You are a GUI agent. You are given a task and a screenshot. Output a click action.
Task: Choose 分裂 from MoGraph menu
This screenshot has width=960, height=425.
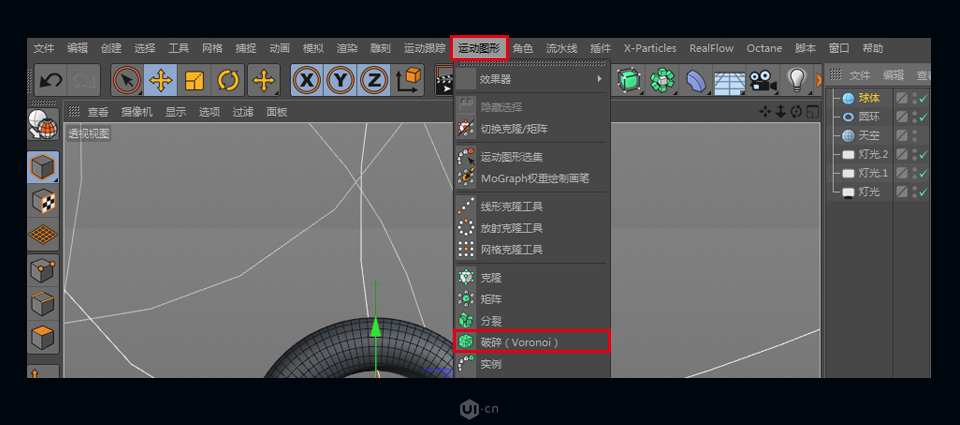531,321
